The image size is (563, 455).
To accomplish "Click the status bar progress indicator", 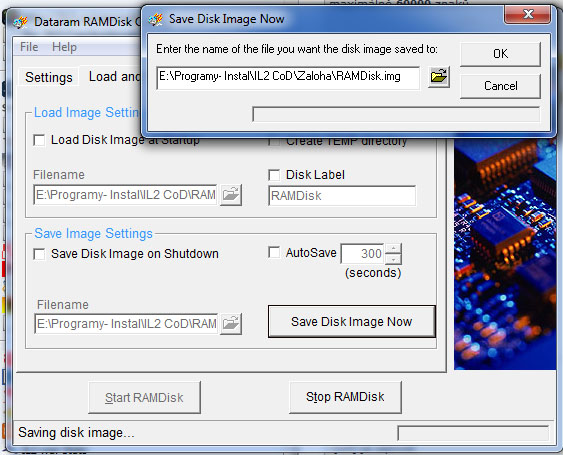I will coord(473,433).
